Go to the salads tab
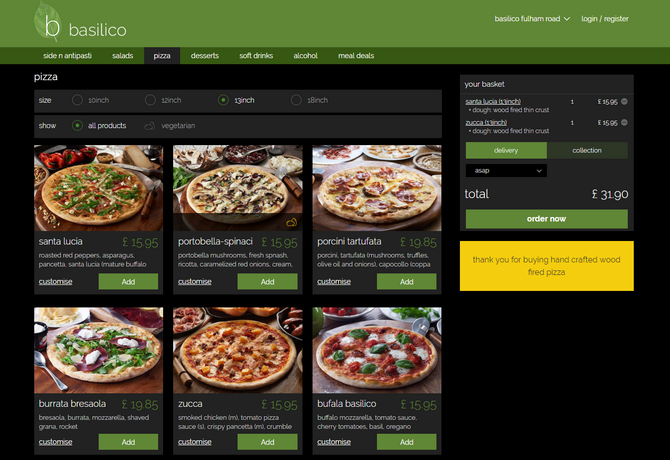Viewport: 670px width, 460px height. tap(123, 56)
